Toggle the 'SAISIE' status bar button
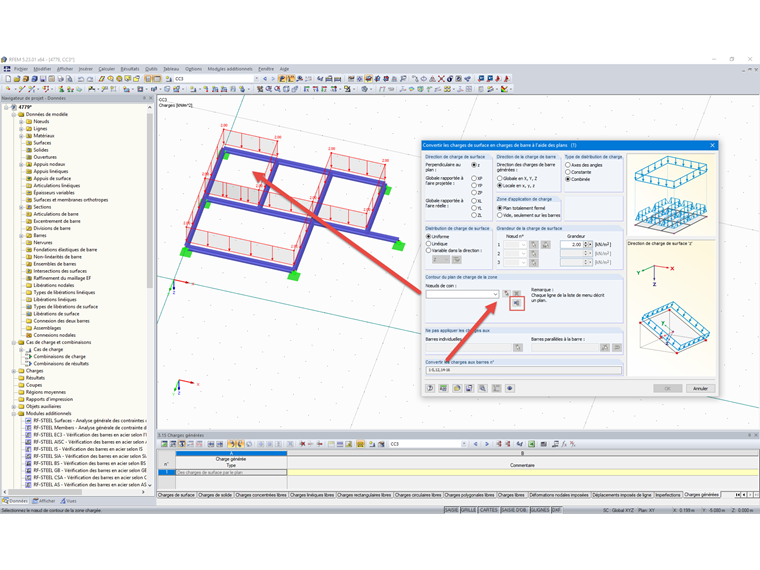Viewport: 760px width, 570px height. click(x=451, y=510)
